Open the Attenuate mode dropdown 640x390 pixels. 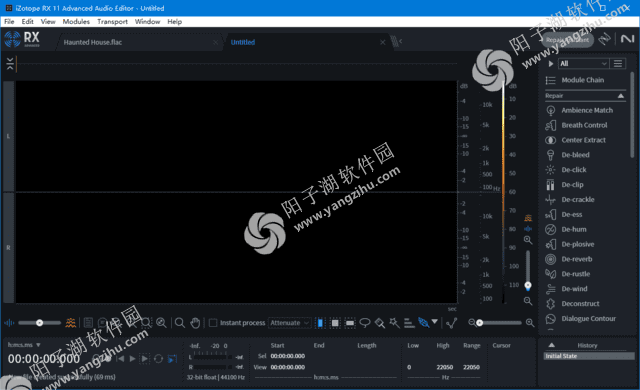(289, 323)
